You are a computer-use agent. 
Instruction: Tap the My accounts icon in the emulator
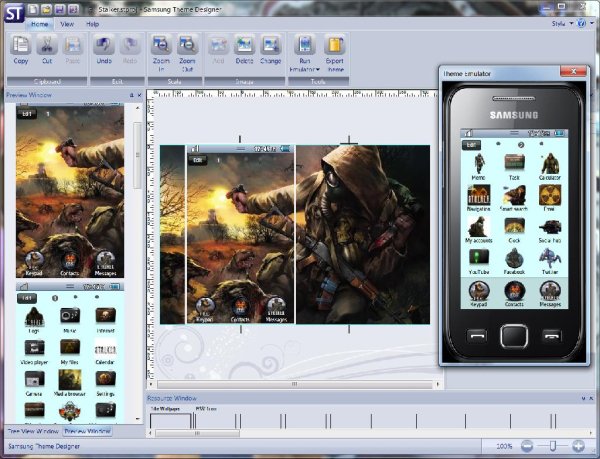pos(478,226)
